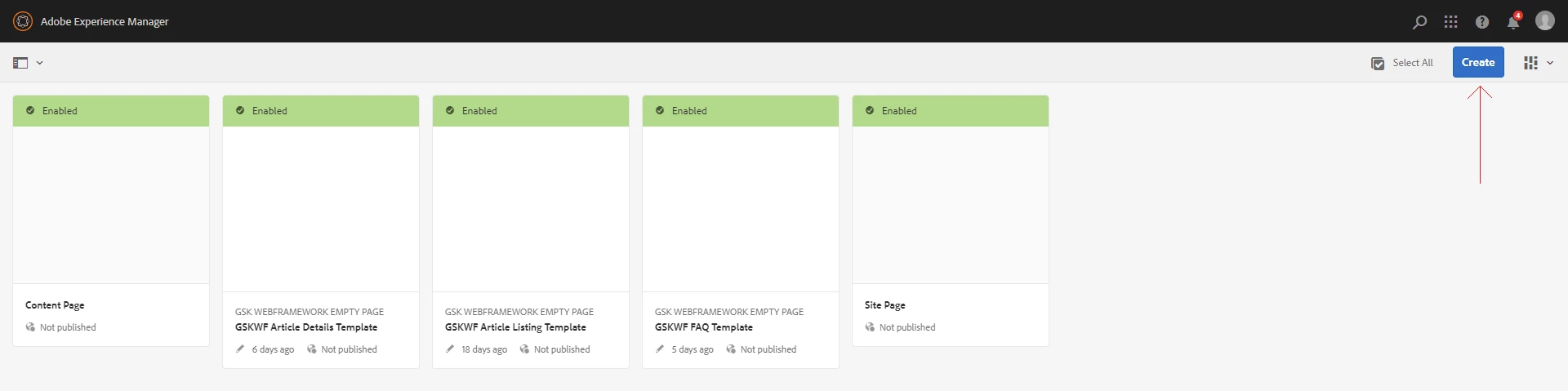This screenshot has width=1568, height=391.
Task: Click pencil icon beside 18 days ago
Action: tap(450, 349)
